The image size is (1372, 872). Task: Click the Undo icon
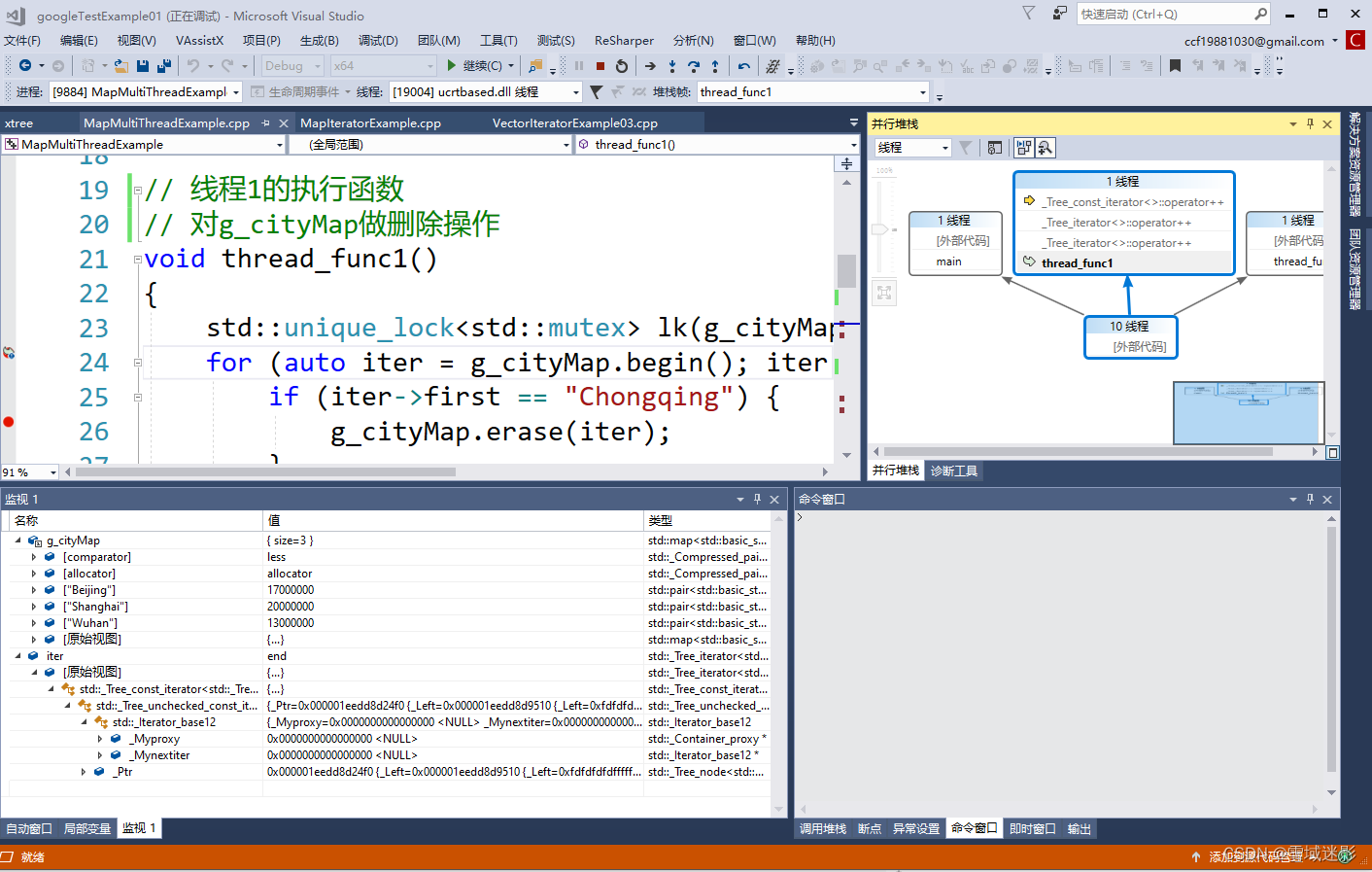(193, 66)
